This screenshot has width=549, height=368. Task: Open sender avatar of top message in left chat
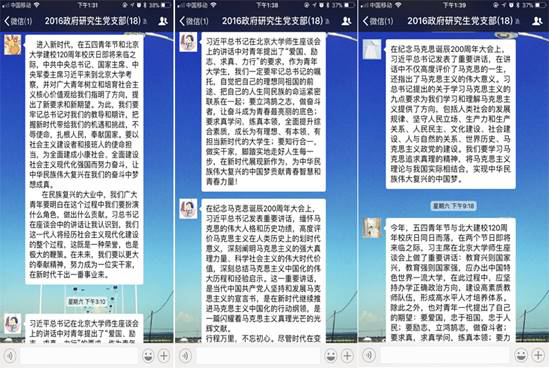(x=13, y=45)
